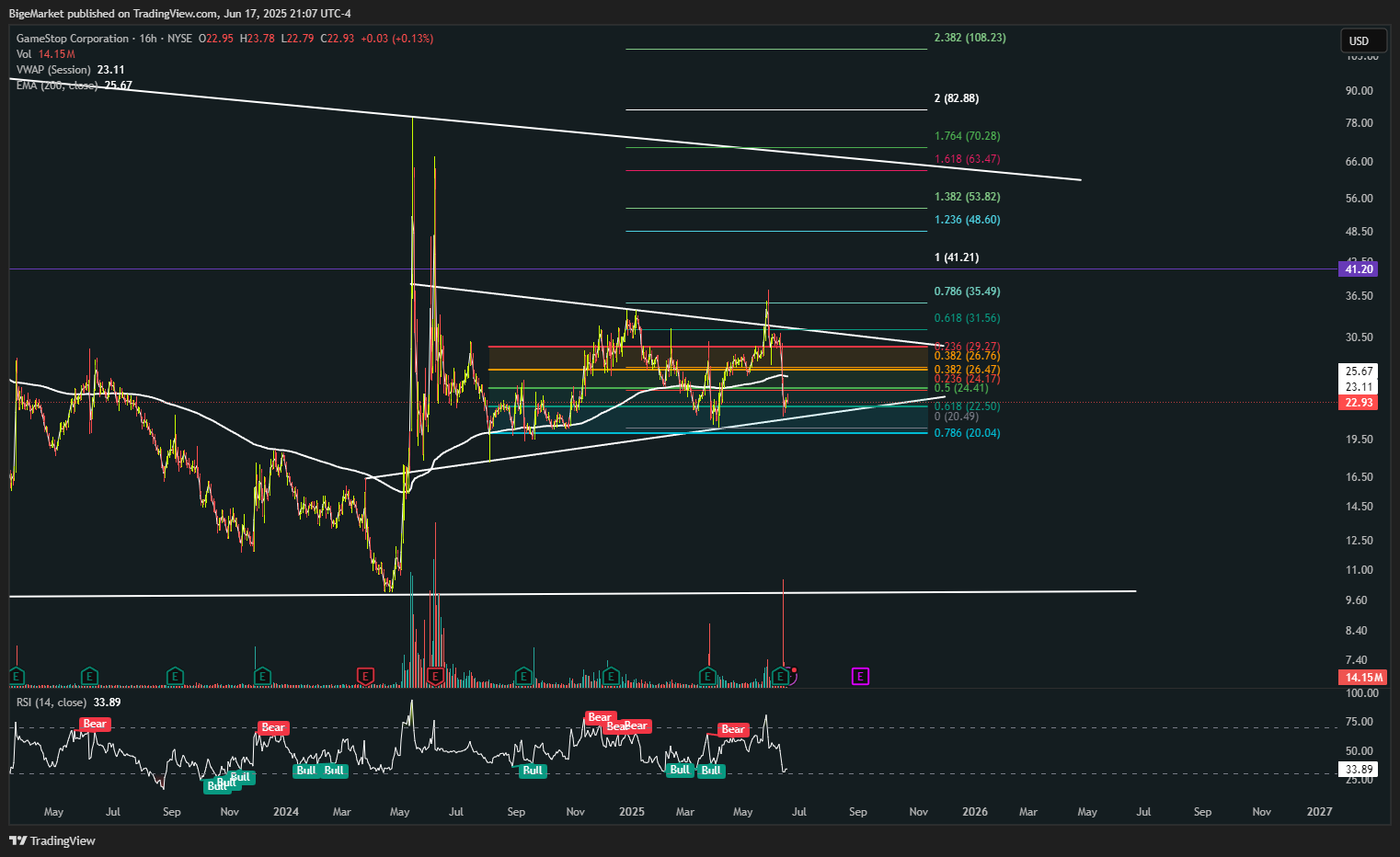
Task: Open green earnings marker at late March 2025
Action: click(x=707, y=677)
